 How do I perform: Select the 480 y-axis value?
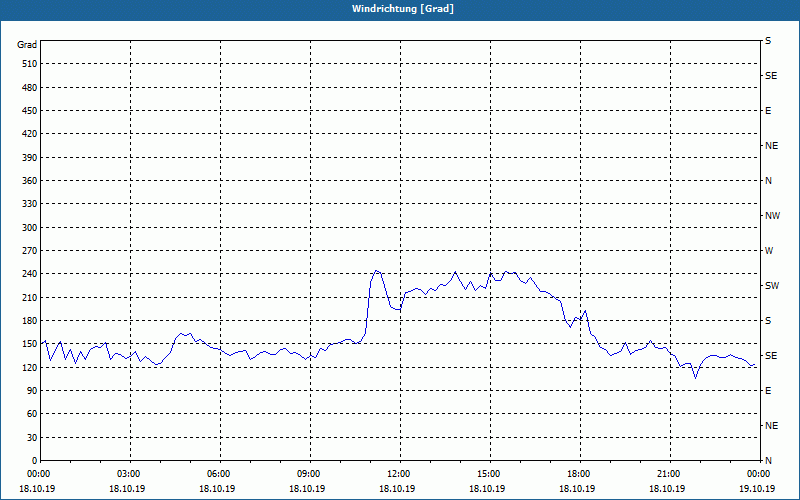[x=30, y=88]
